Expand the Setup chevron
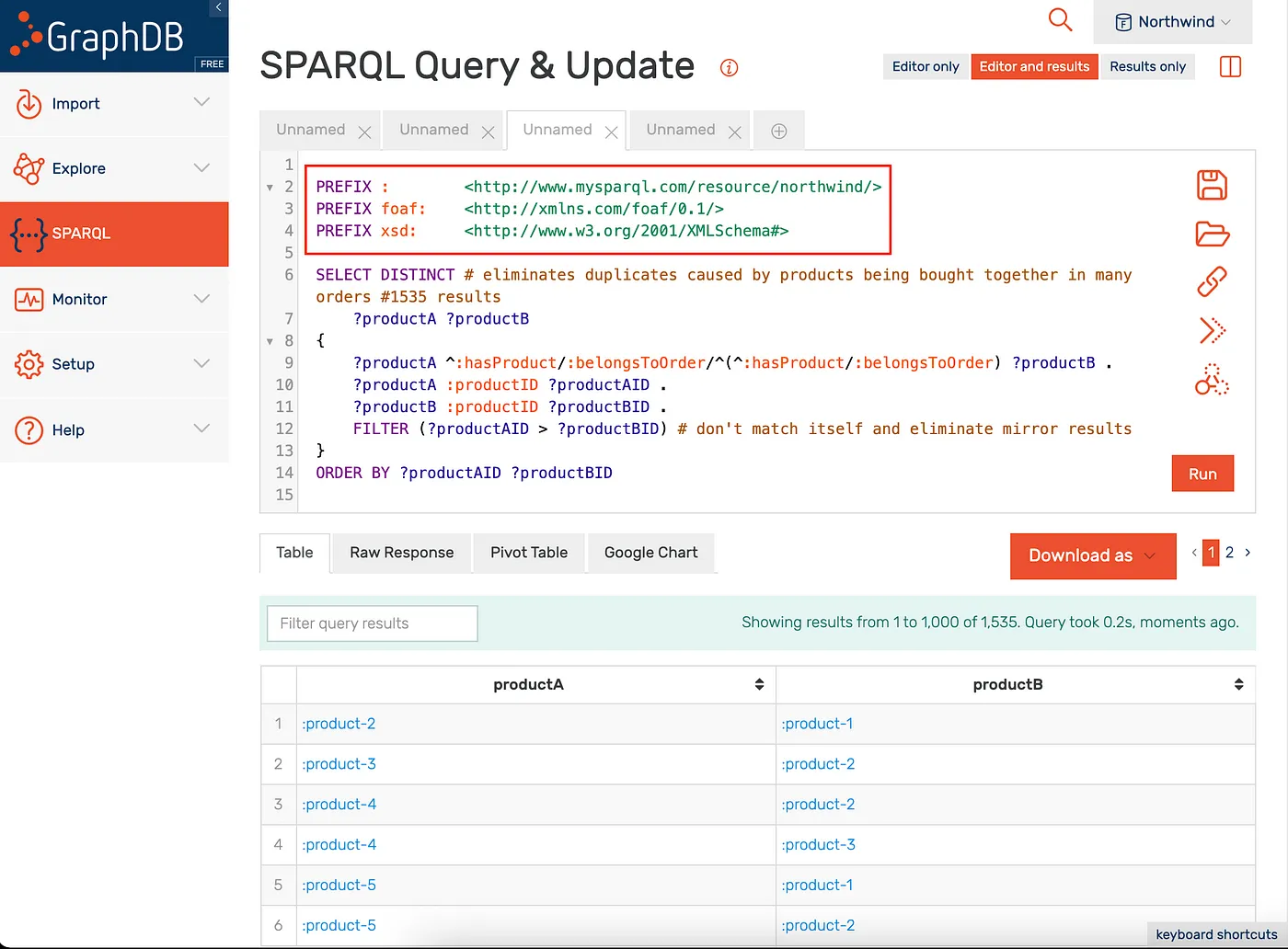The image size is (1288, 949). click(x=202, y=363)
